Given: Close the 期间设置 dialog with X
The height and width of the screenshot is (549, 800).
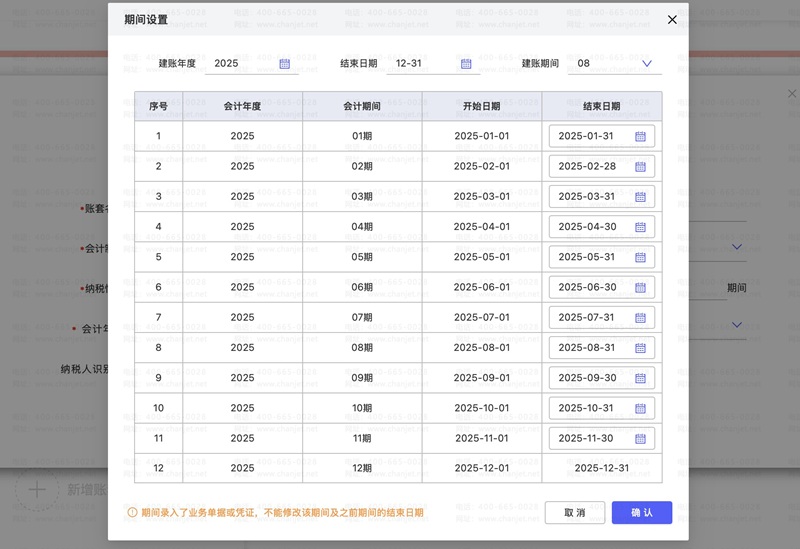Looking at the screenshot, I should pos(672,19).
